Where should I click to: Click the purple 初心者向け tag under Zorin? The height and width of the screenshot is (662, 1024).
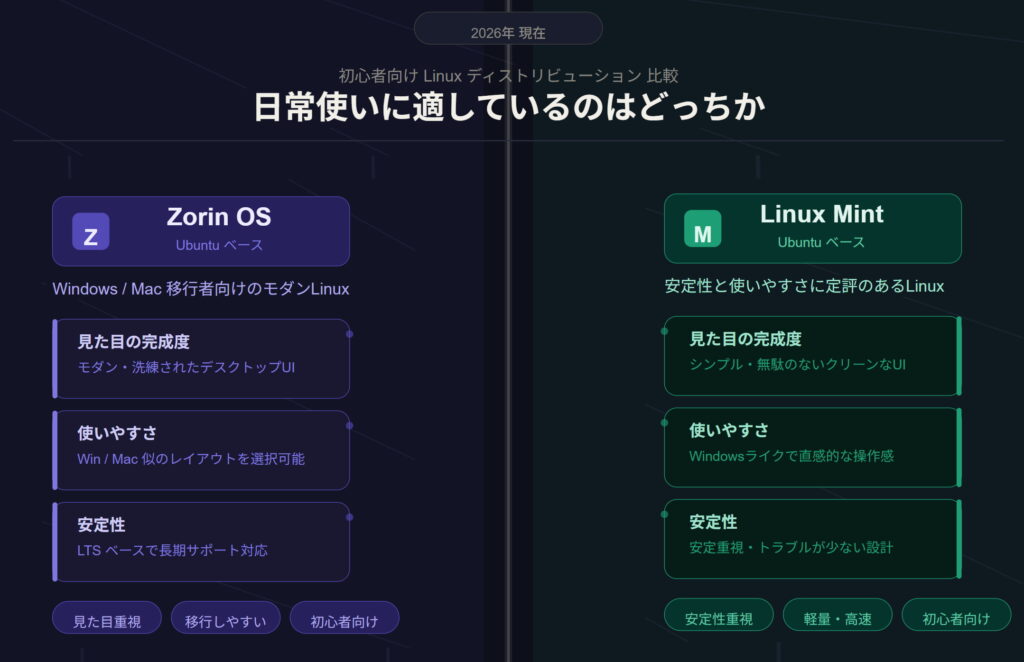click(x=344, y=619)
